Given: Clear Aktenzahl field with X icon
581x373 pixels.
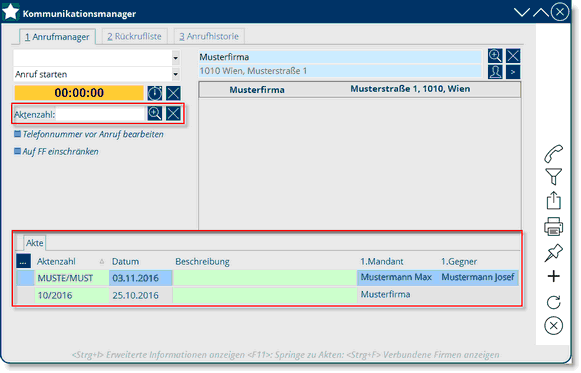Looking at the screenshot, I should point(173,113).
